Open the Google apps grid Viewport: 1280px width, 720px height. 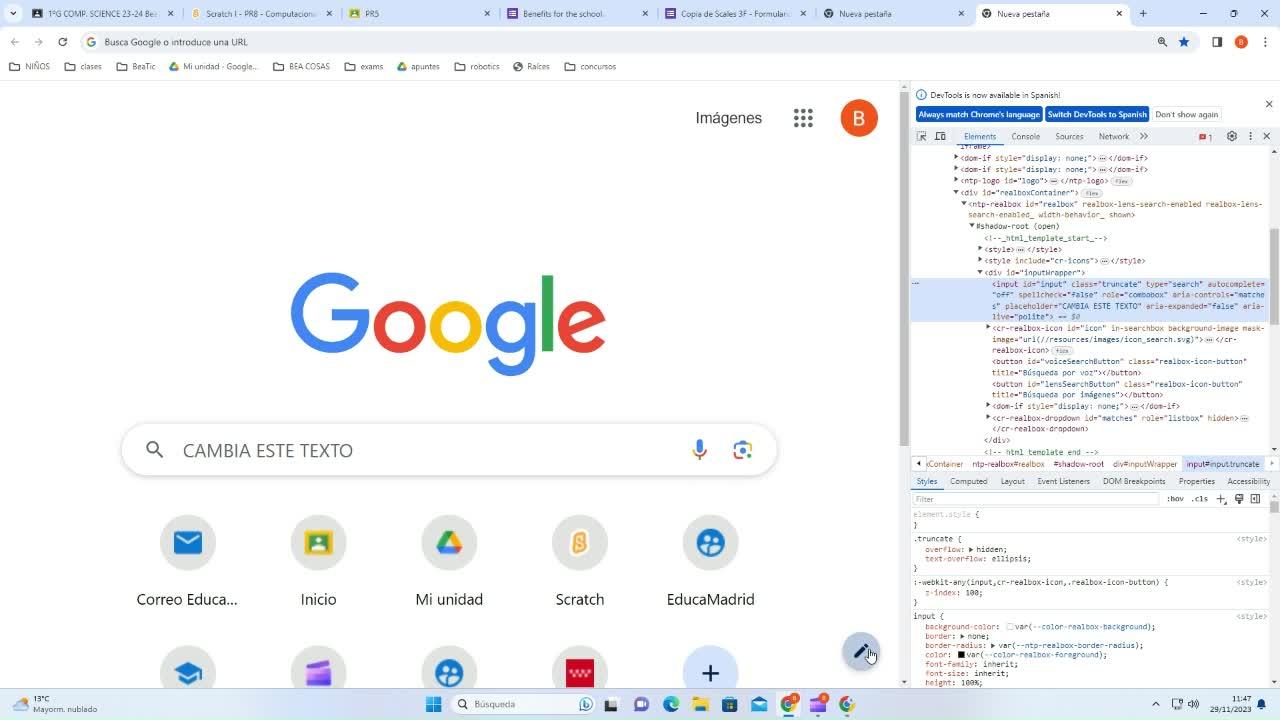[x=803, y=118]
